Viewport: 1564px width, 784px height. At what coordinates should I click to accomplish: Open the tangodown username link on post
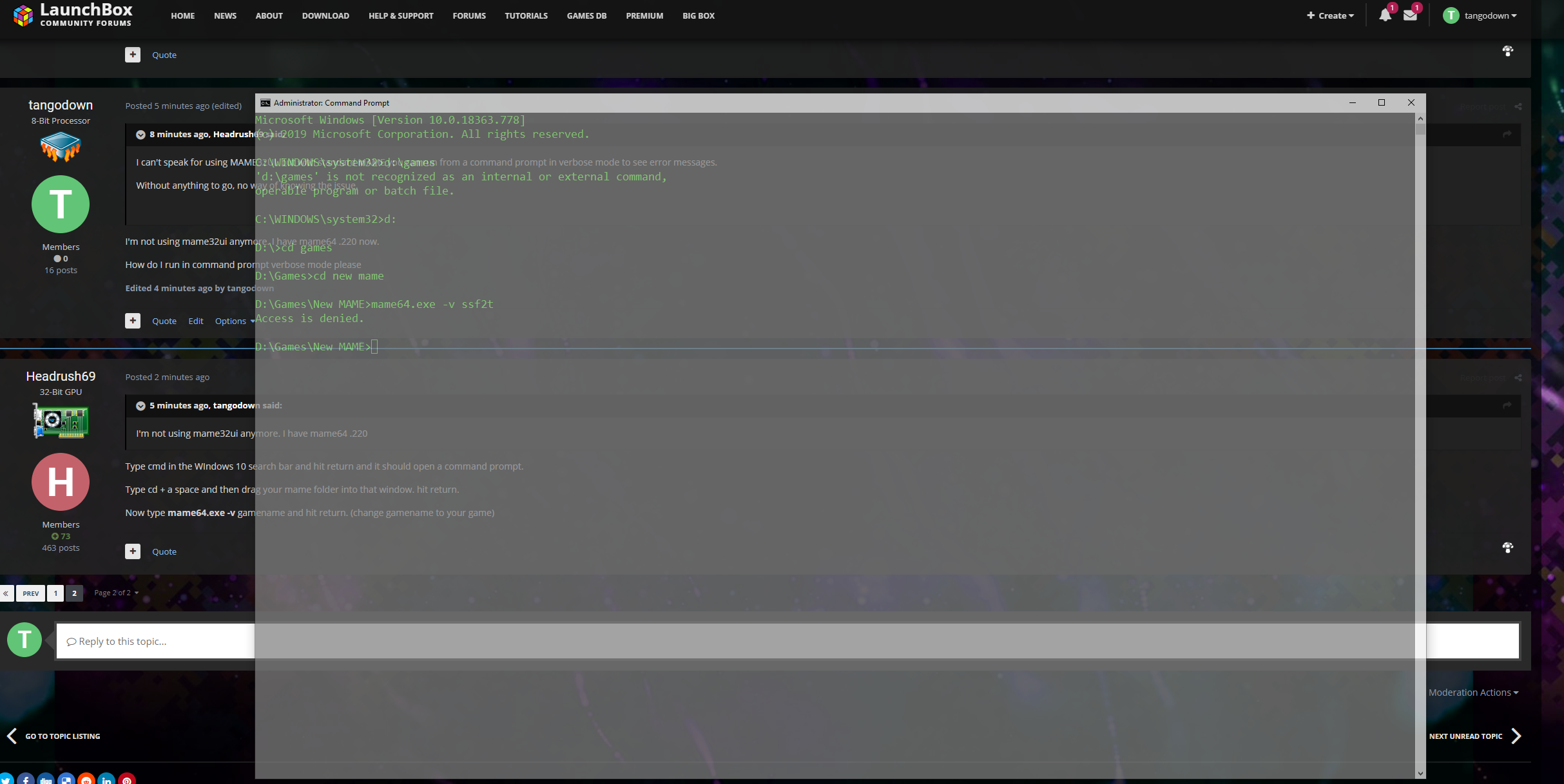pos(61,105)
